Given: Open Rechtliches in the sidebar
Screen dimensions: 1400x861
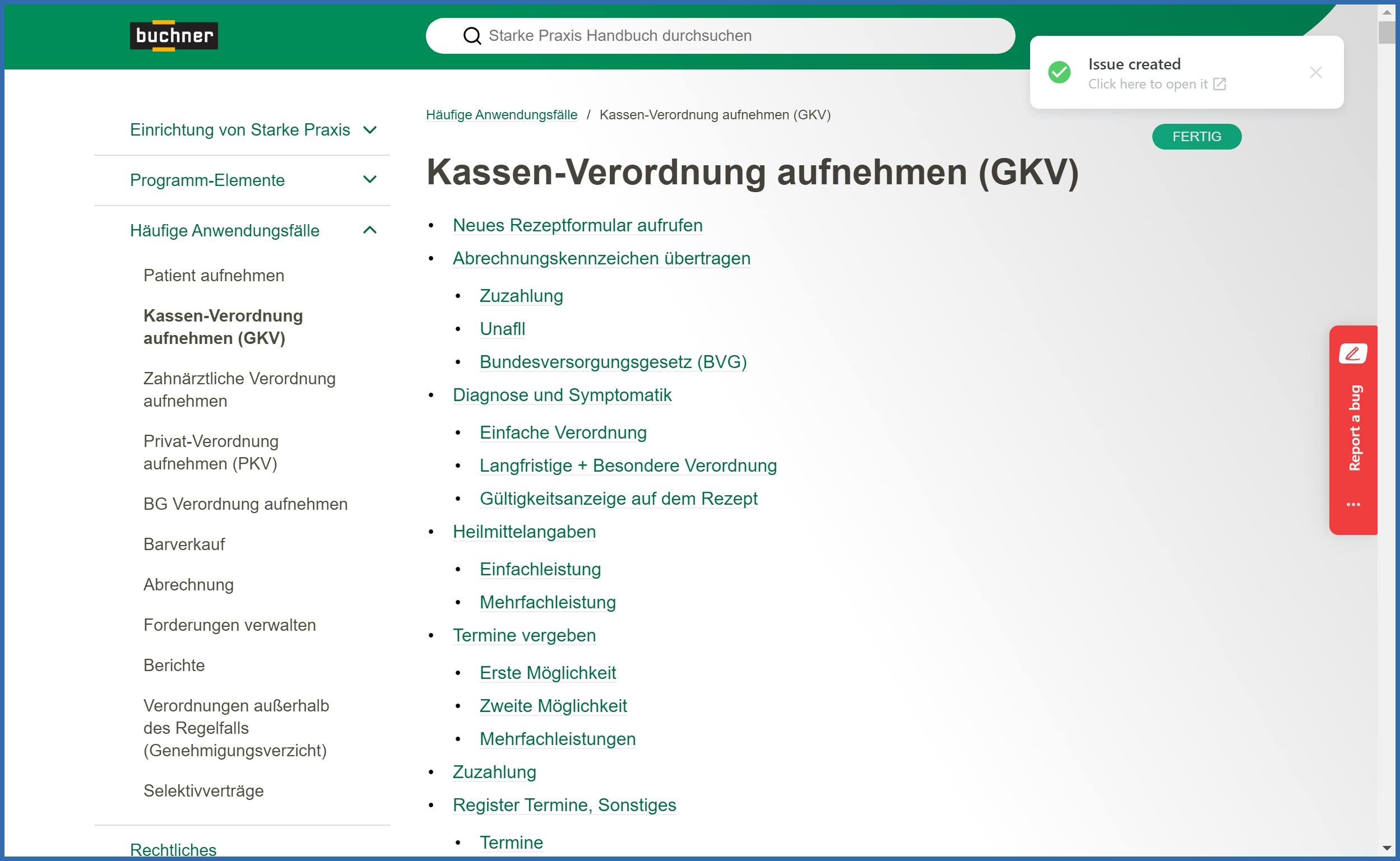Looking at the screenshot, I should pyautogui.click(x=173, y=849).
